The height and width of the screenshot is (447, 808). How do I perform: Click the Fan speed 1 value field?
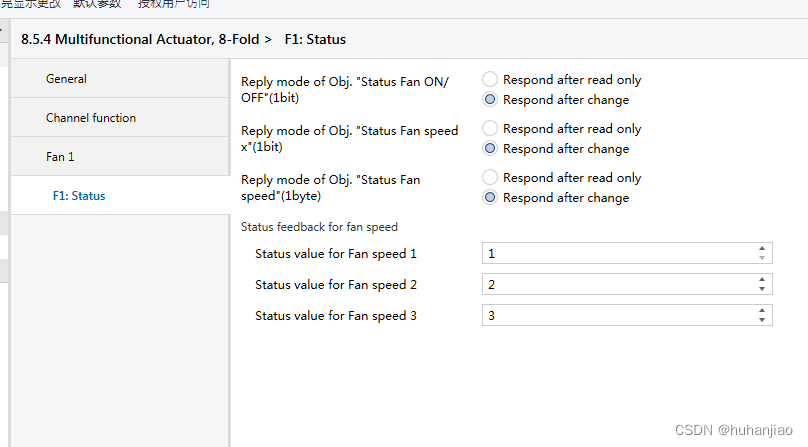[615, 254]
